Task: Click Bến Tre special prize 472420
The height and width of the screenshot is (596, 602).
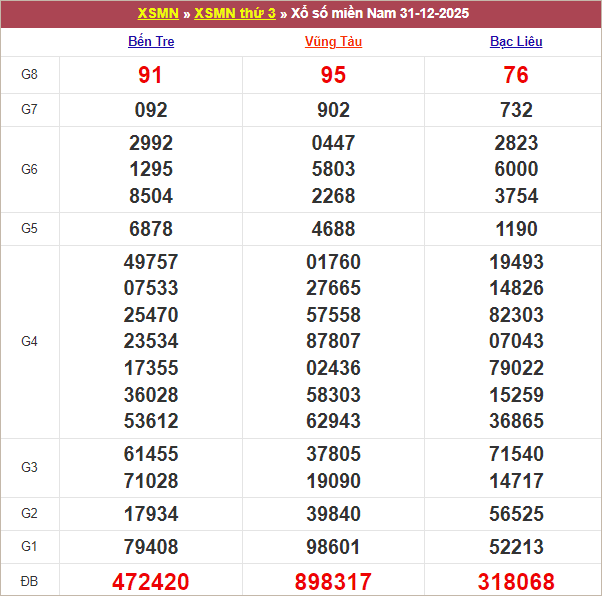Action: 150,582
